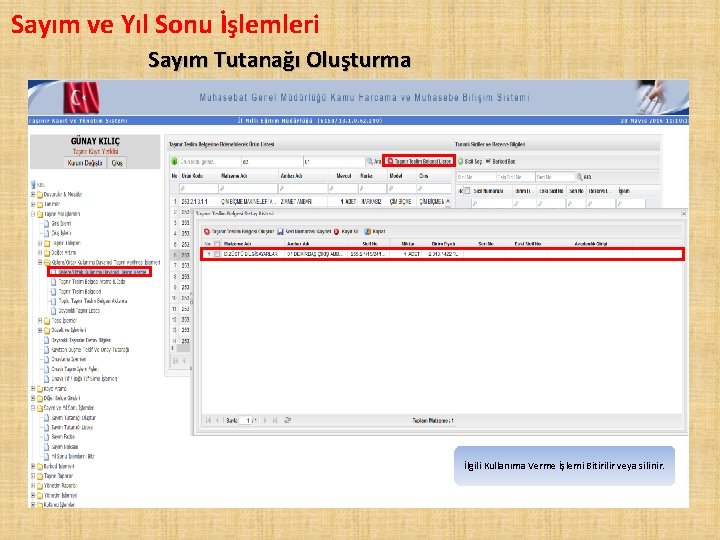
Task: Click the Barkod Bas button
Action: click(x=500, y=162)
